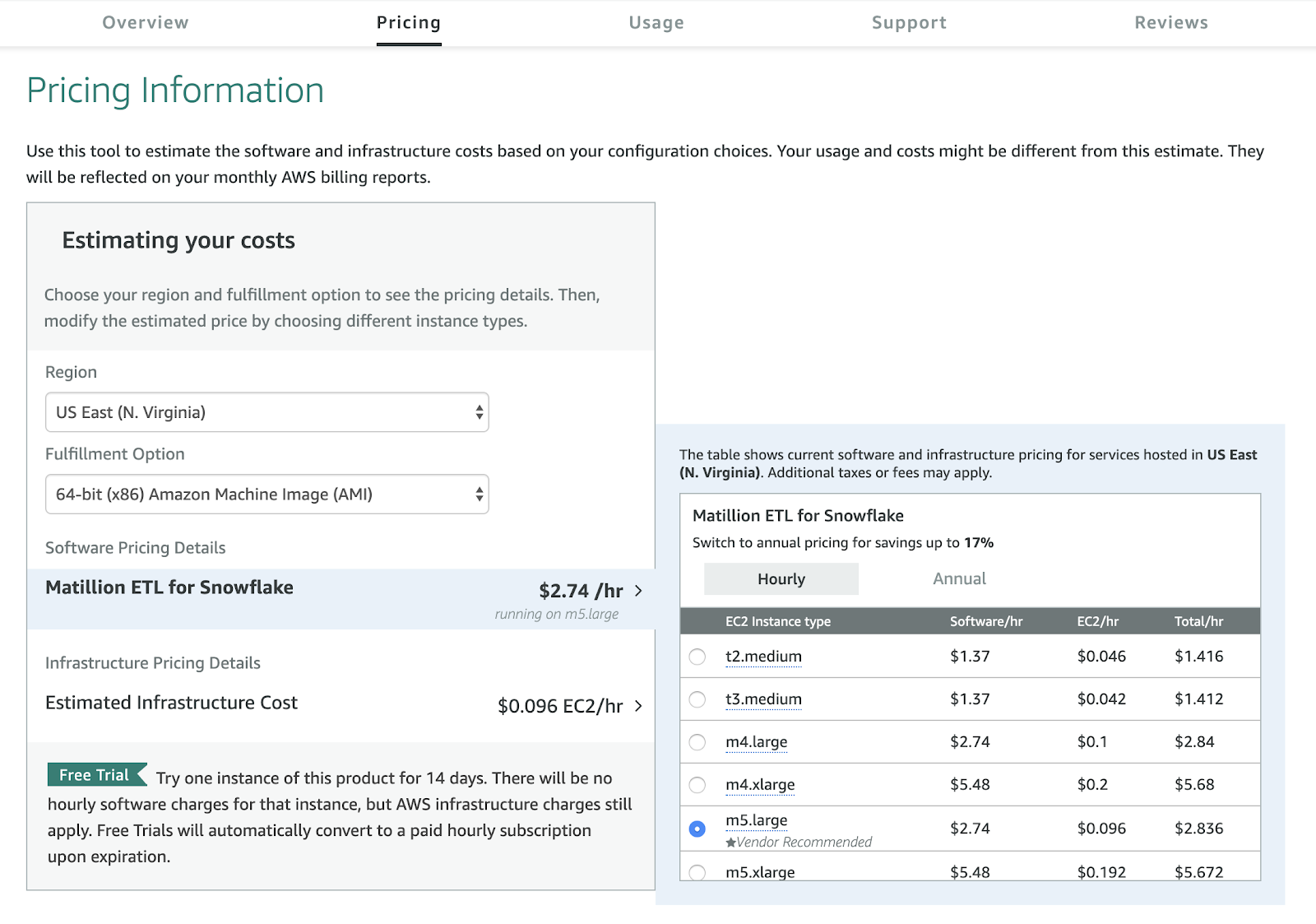Open the Overview tab
This screenshot has height=924, width=1316.
tap(146, 23)
